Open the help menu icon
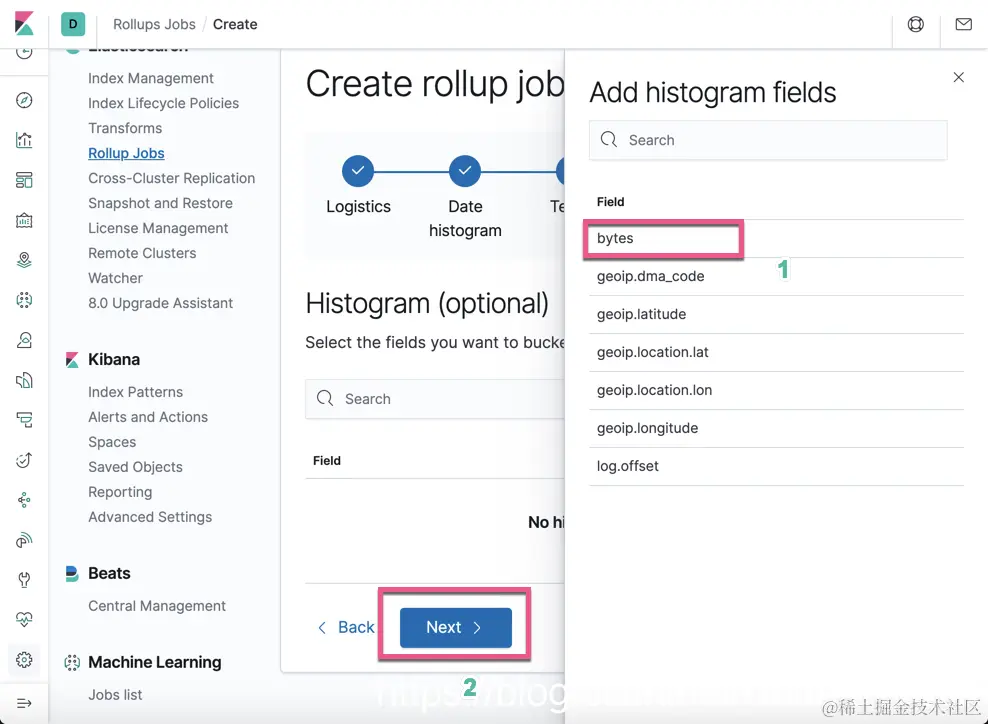 [916, 24]
